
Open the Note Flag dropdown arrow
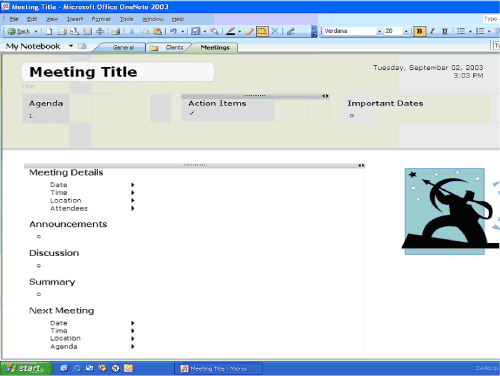click(205, 32)
